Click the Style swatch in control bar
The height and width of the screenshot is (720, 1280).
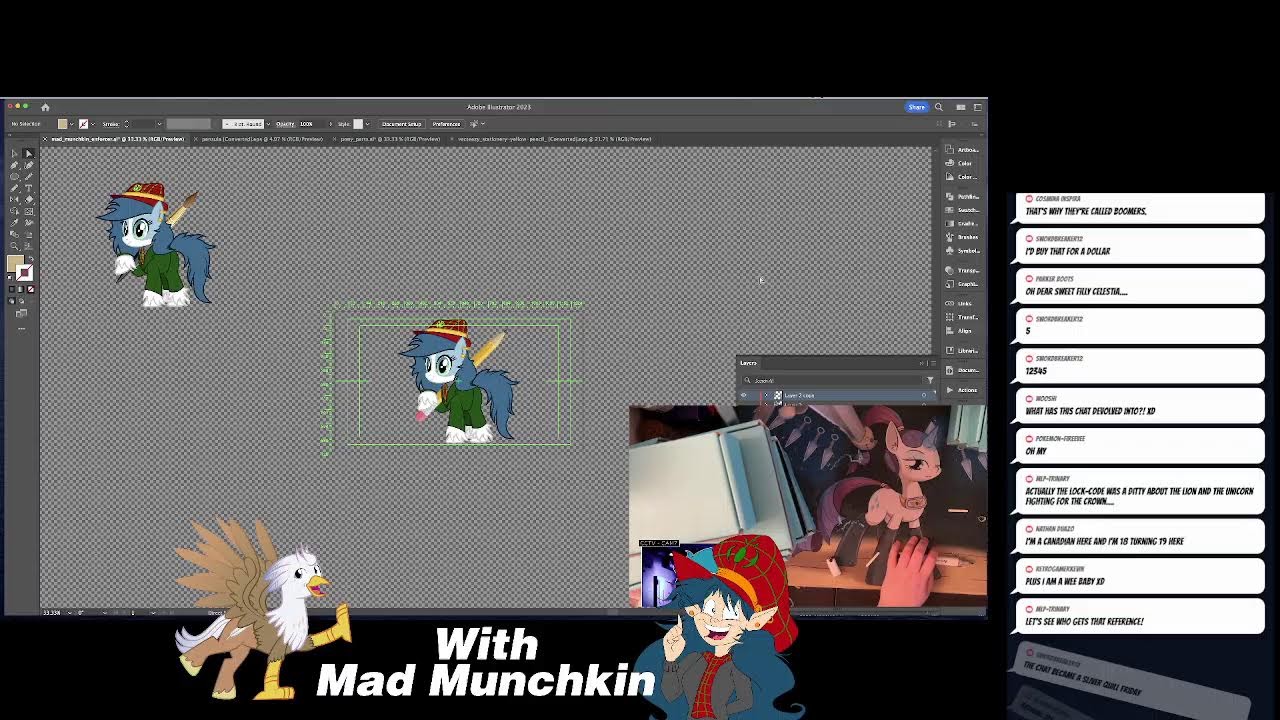tap(358, 124)
